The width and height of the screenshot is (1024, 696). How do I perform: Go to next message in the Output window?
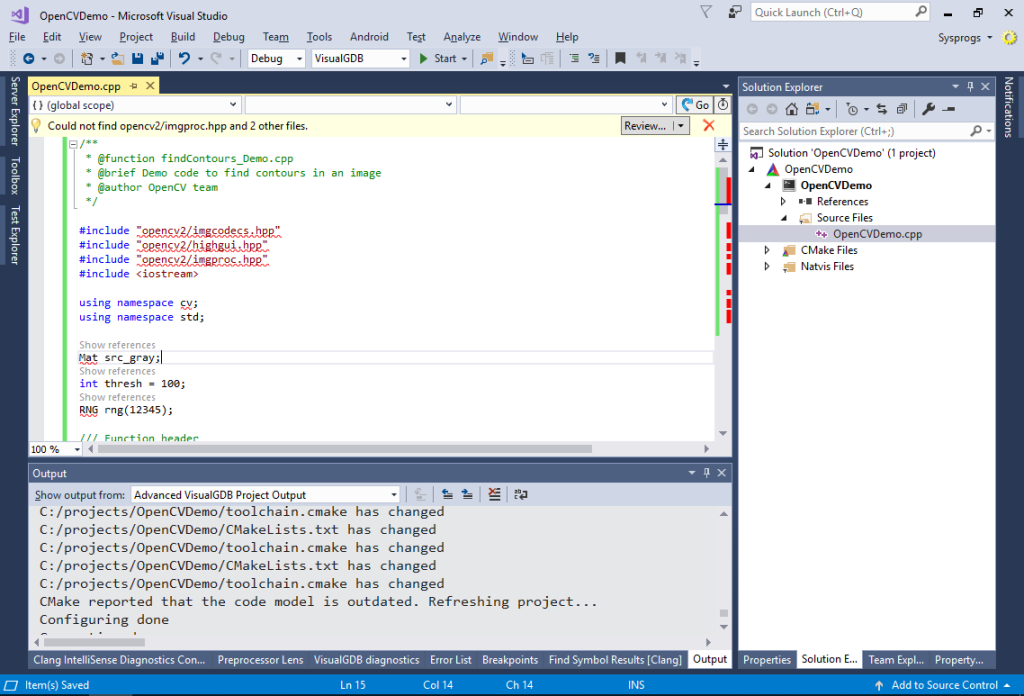pos(466,493)
